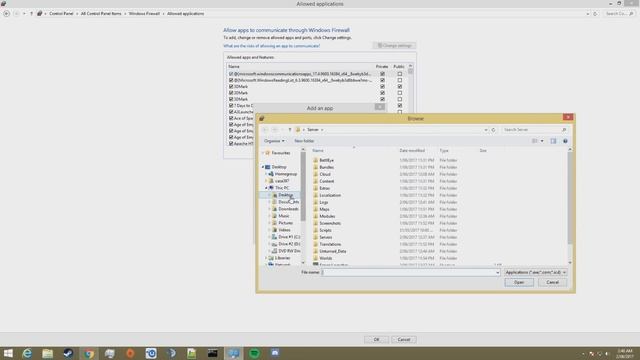640x360 pixels.
Task: Collapse the Desktop root tree node
Action: (x=263, y=167)
